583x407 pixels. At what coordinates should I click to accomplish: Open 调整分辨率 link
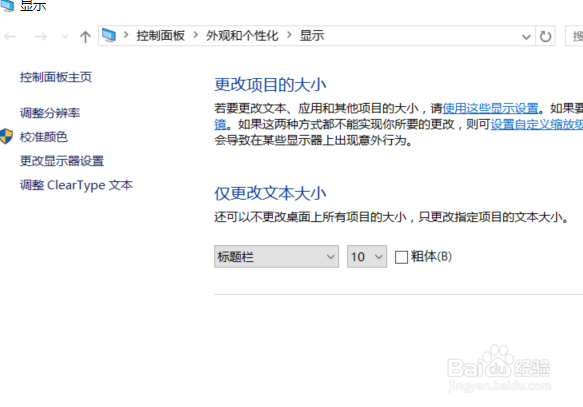pyautogui.click(x=50, y=113)
